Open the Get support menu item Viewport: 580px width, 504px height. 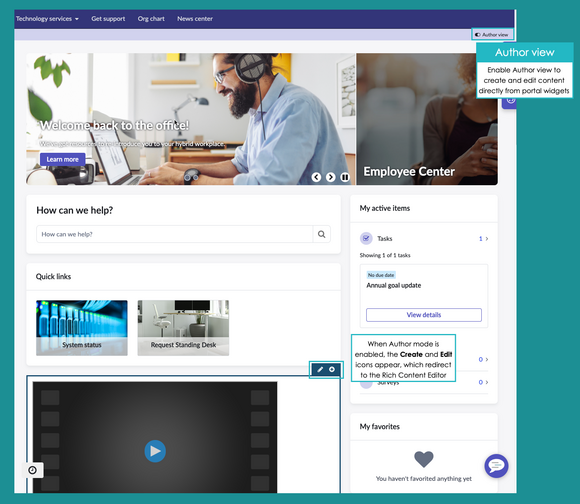pyautogui.click(x=108, y=18)
